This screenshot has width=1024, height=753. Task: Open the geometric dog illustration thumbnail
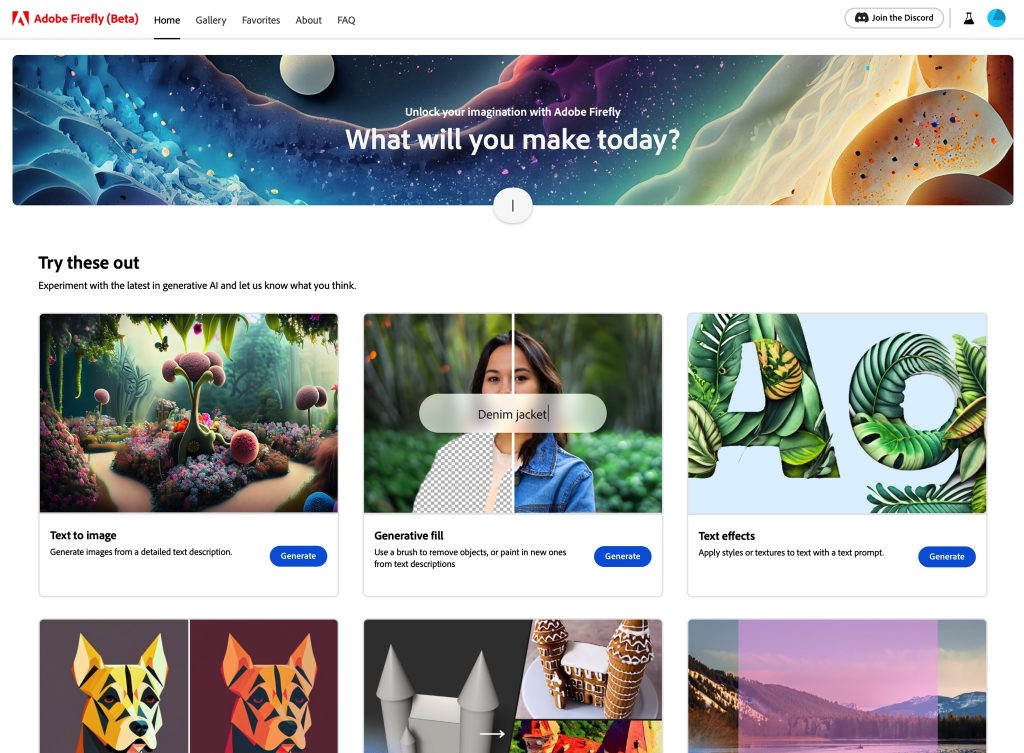tap(189, 686)
